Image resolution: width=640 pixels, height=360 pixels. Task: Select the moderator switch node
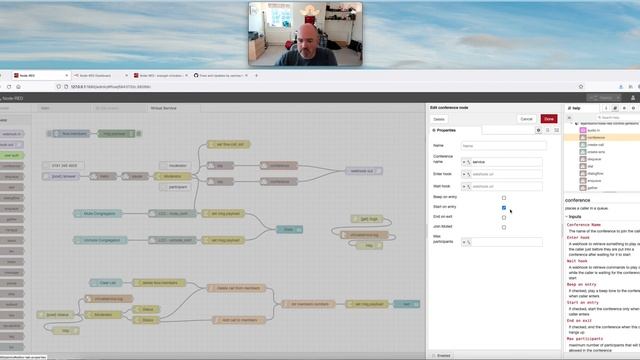(173, 176)
